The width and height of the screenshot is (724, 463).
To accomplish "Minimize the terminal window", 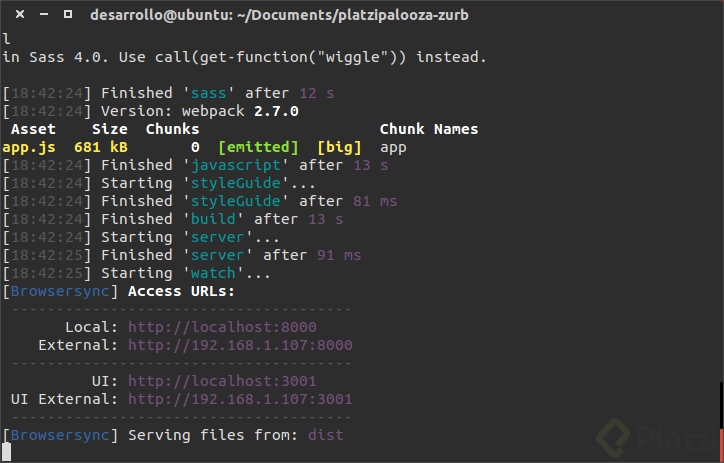I will coord(42,15).
